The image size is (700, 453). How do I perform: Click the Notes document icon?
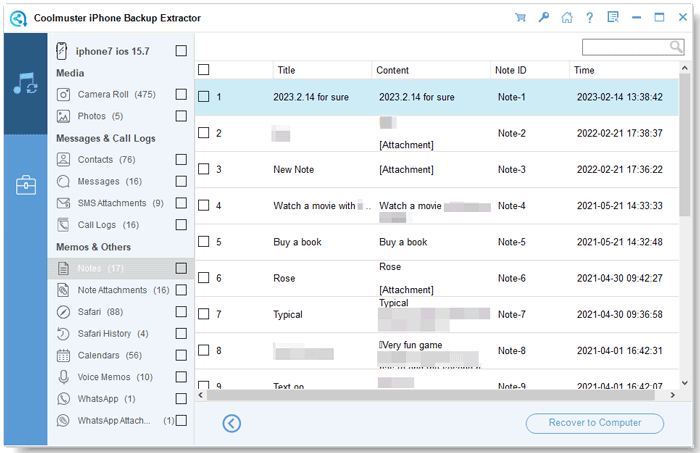point(63,268)
